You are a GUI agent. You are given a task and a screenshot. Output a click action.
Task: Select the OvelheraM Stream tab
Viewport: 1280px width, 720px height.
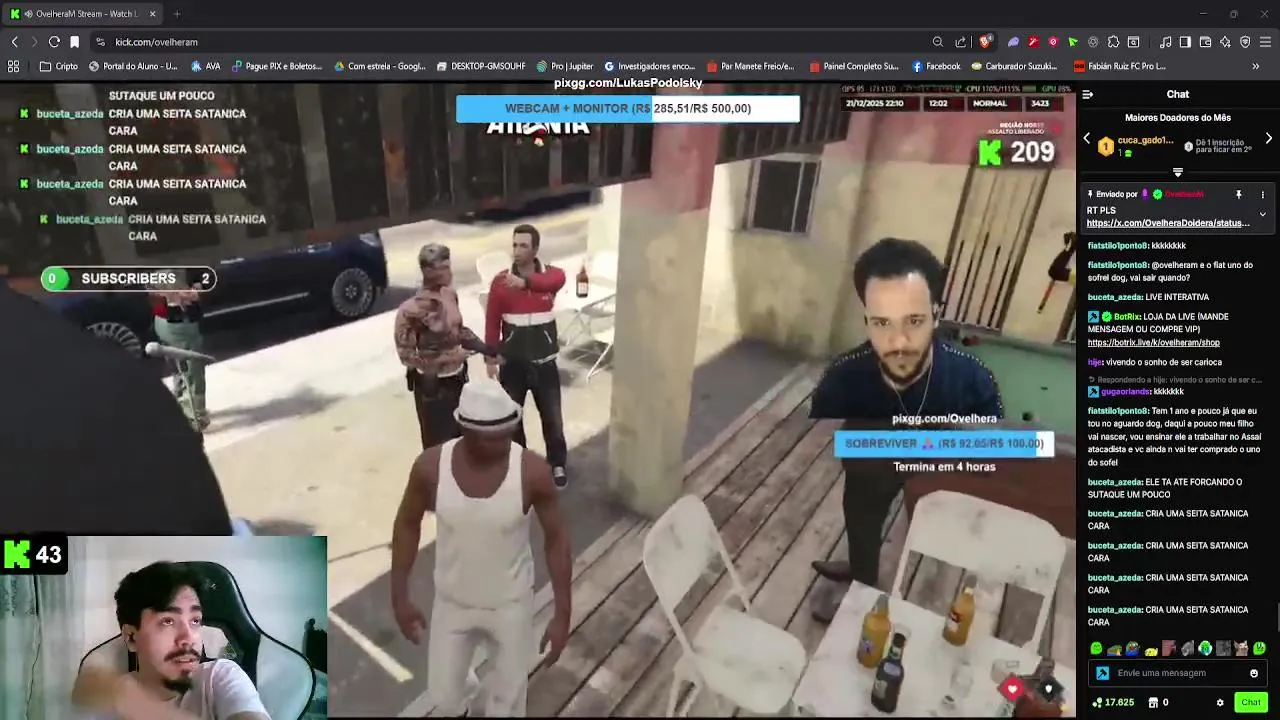(83, 14)
